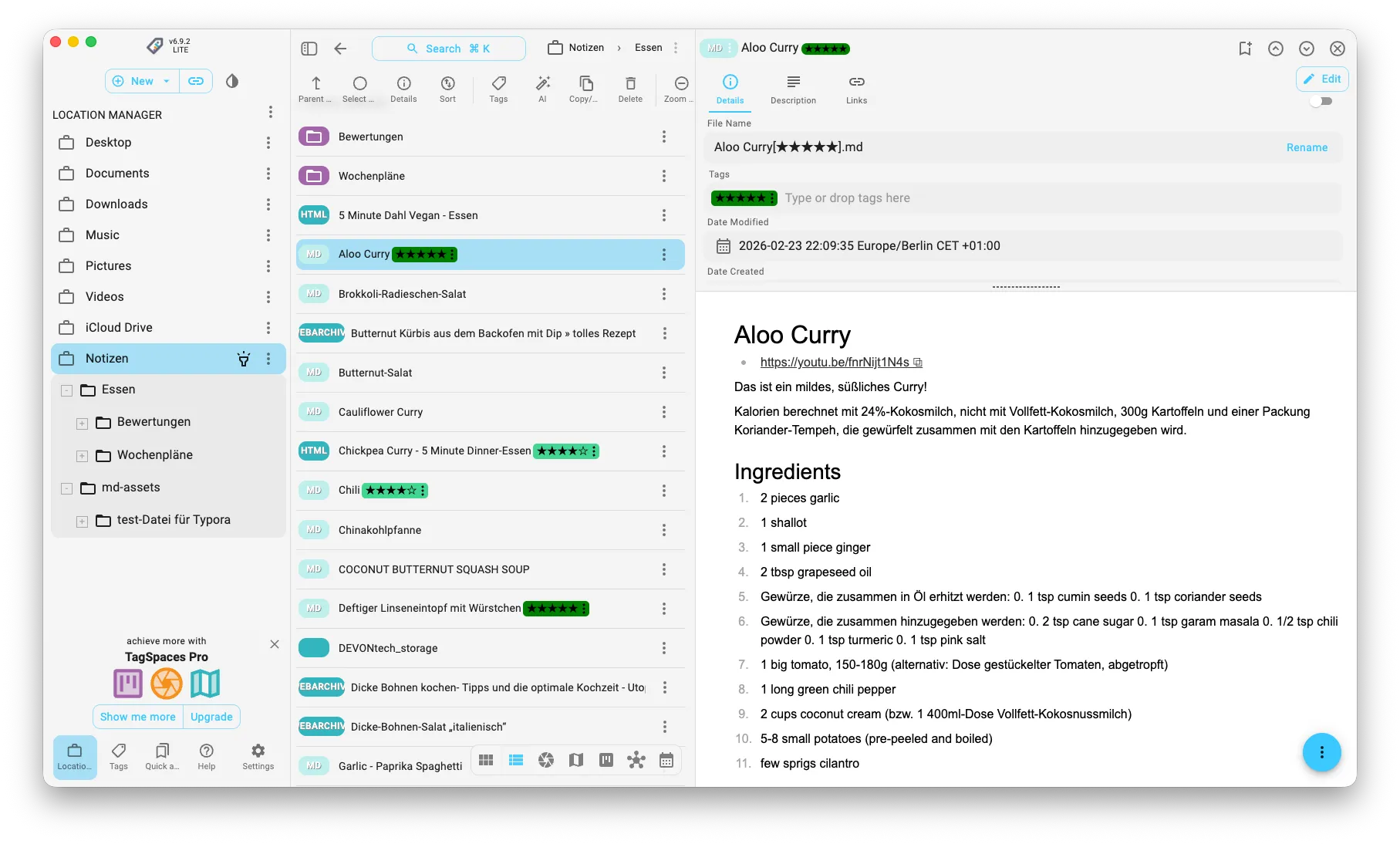Click the resize handle below Date Created
Screen dimensions: 1400x844
click(x=1026, y=287)
